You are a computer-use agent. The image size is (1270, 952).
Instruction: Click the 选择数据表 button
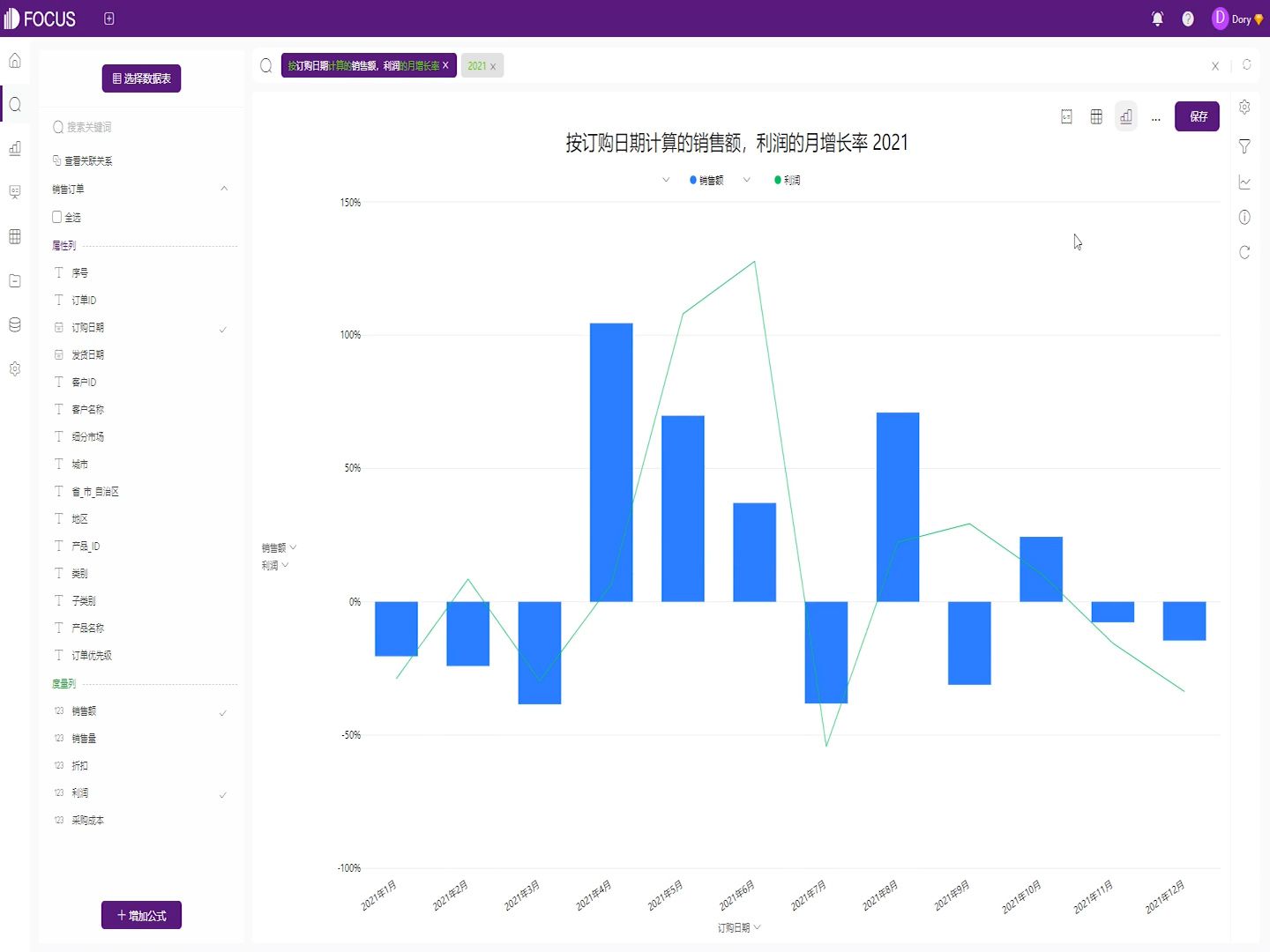point(141,78)
